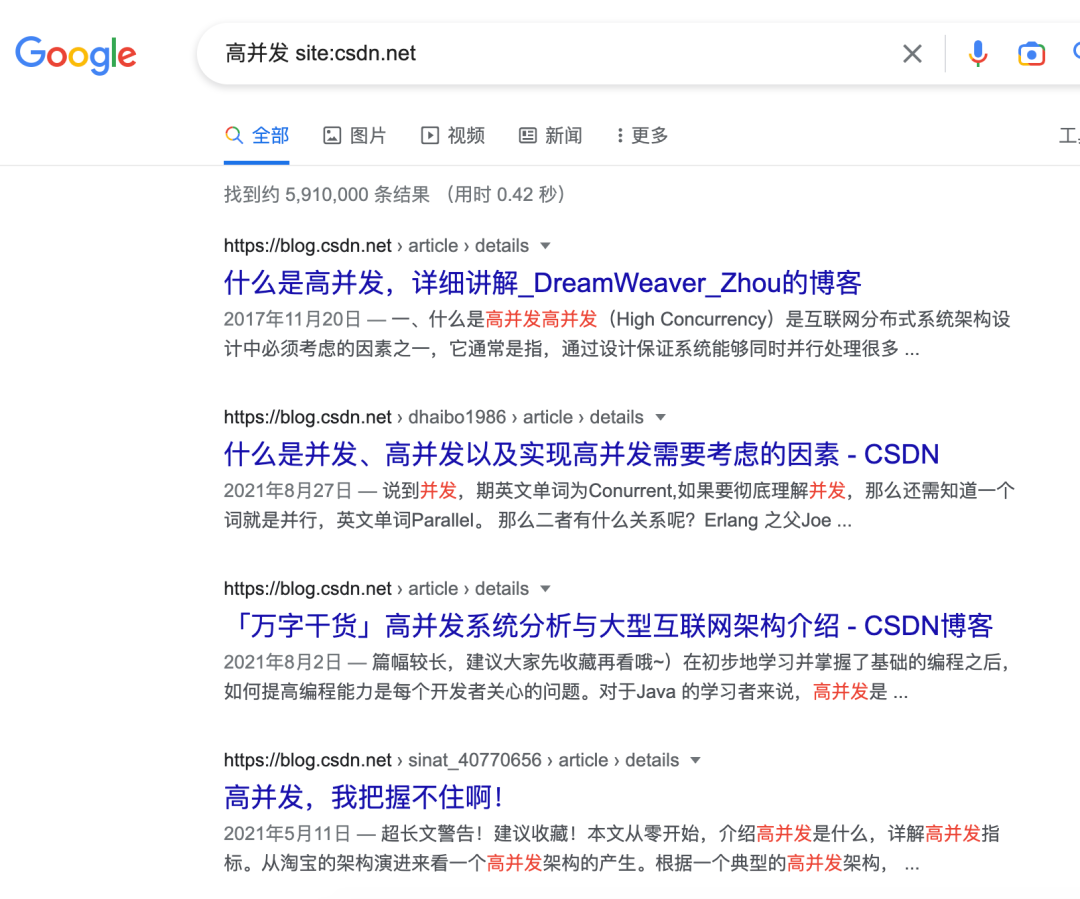The image size is (1080, 899).
Task: Click the image icon beside 图片
Action: [x=332, y=136]
